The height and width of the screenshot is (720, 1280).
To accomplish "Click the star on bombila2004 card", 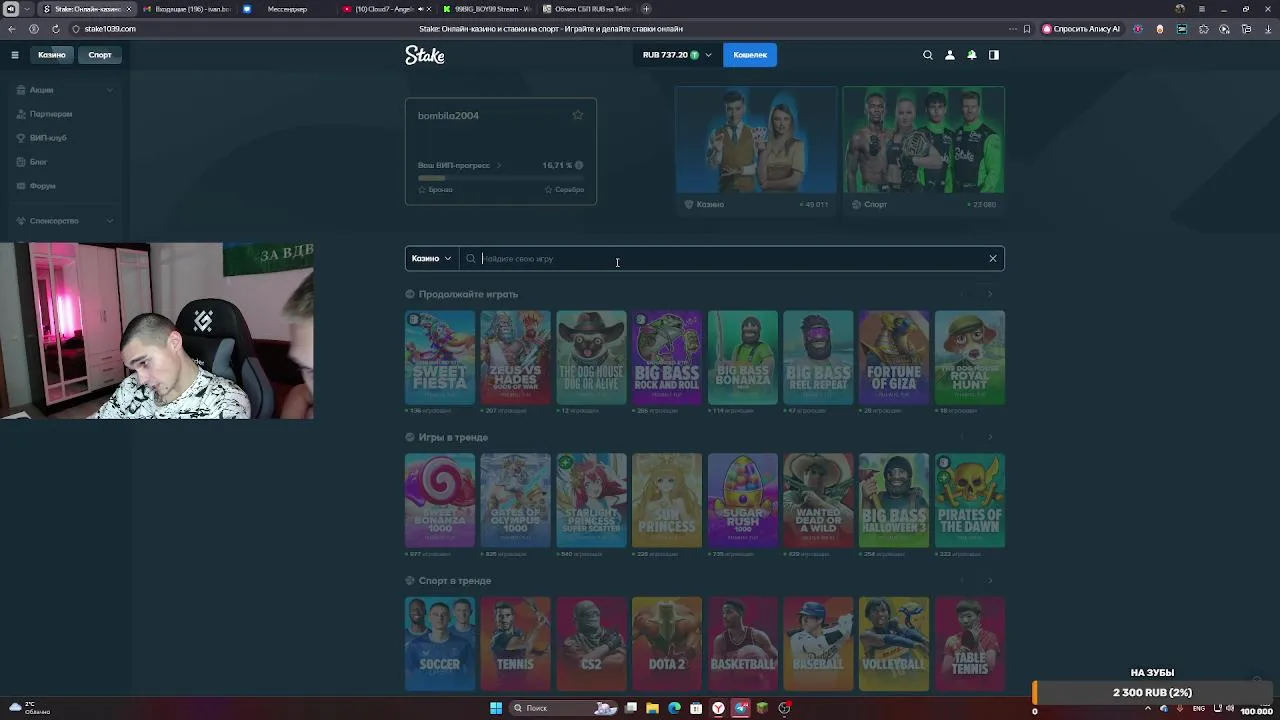I will (x=578, y=115).
